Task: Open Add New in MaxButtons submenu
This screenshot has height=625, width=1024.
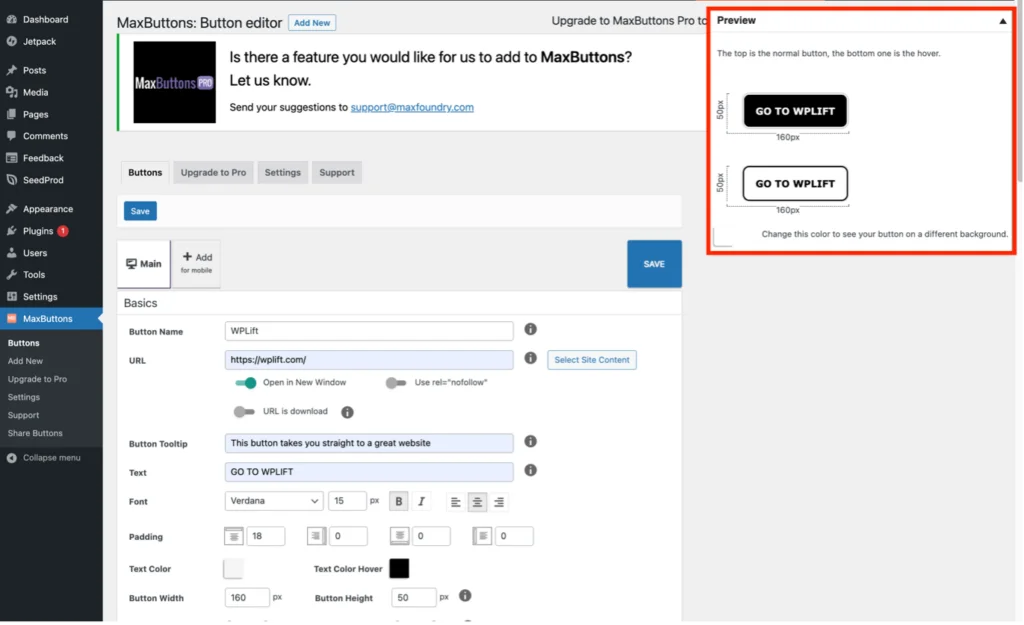Action: point(25,361)
